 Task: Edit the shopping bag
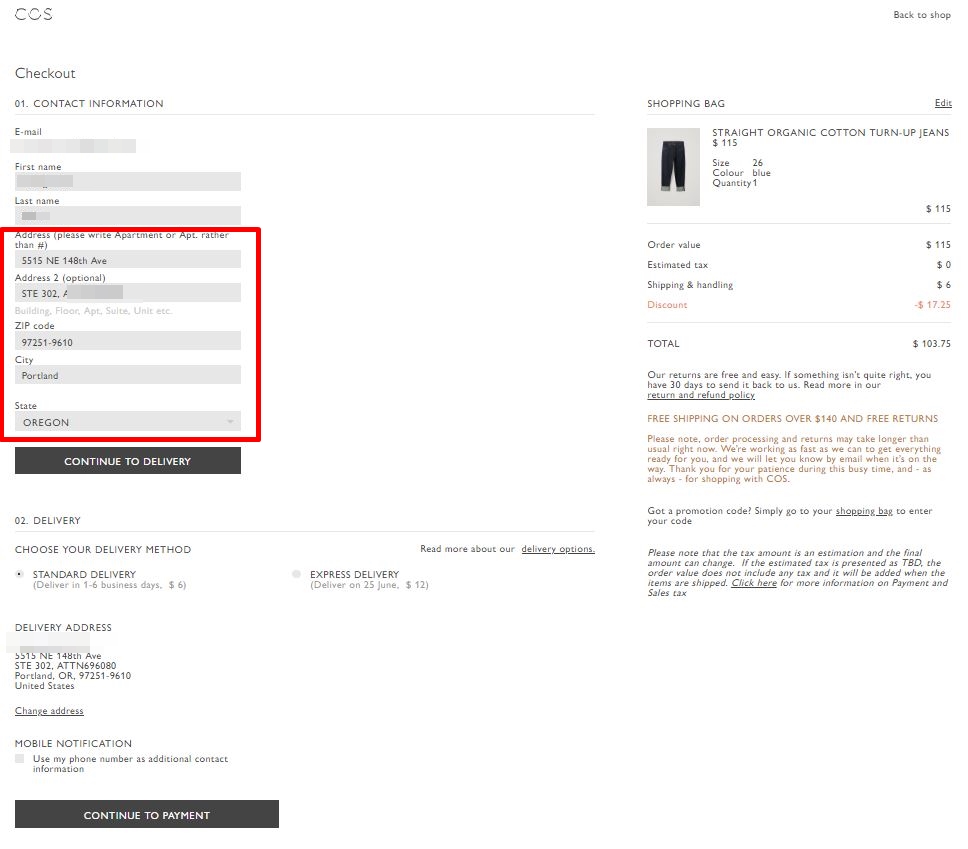(943, 103)
